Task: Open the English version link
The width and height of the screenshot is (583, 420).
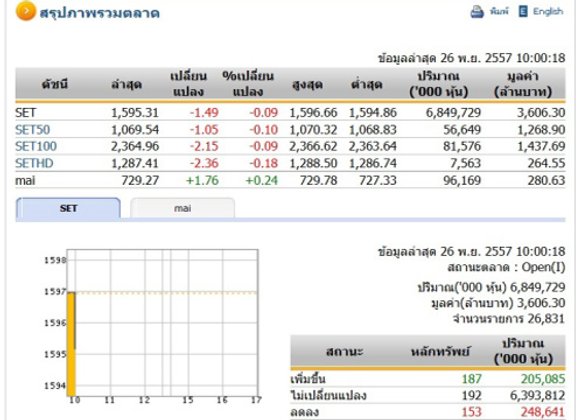Action: [548, 12]
